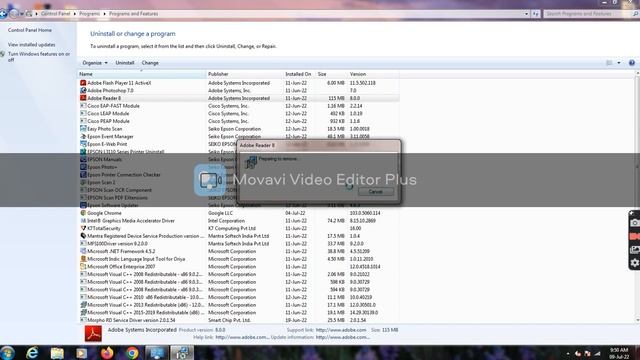The image size is (640, 360).
Task: Sort the list by Name column
Action: tap(142, 74)
